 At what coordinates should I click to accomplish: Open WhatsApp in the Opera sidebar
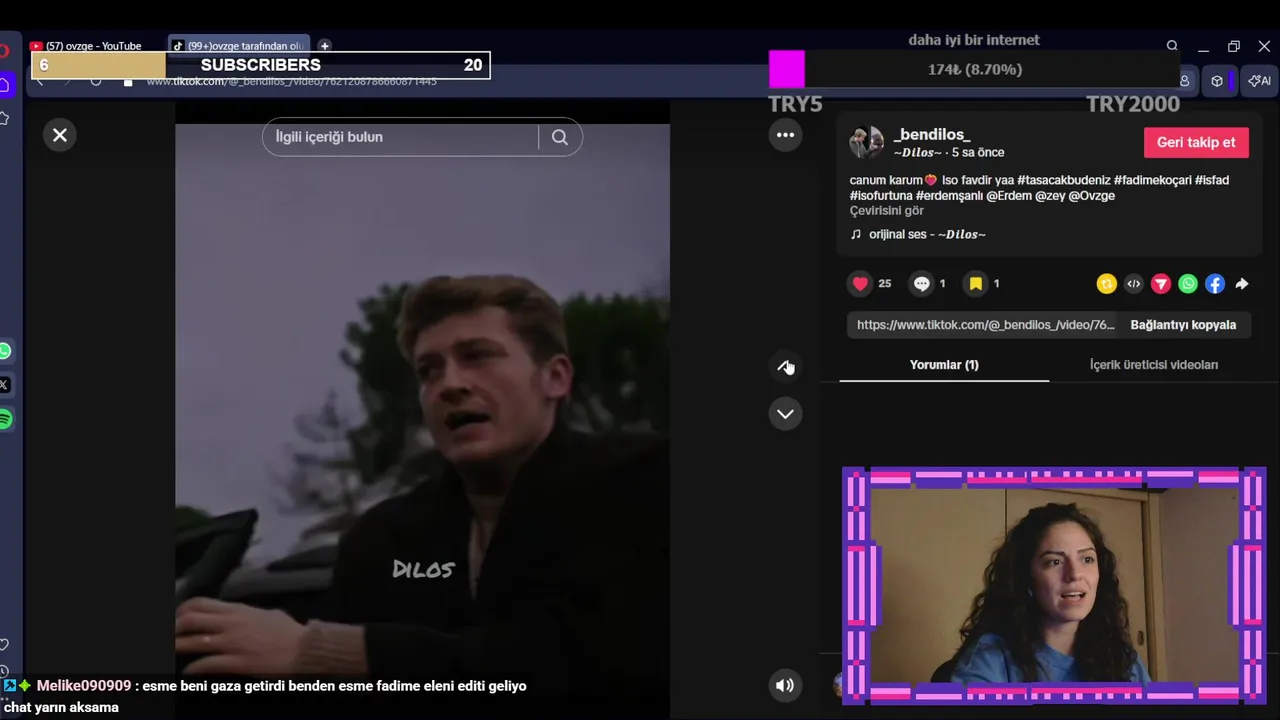point(5,351)
